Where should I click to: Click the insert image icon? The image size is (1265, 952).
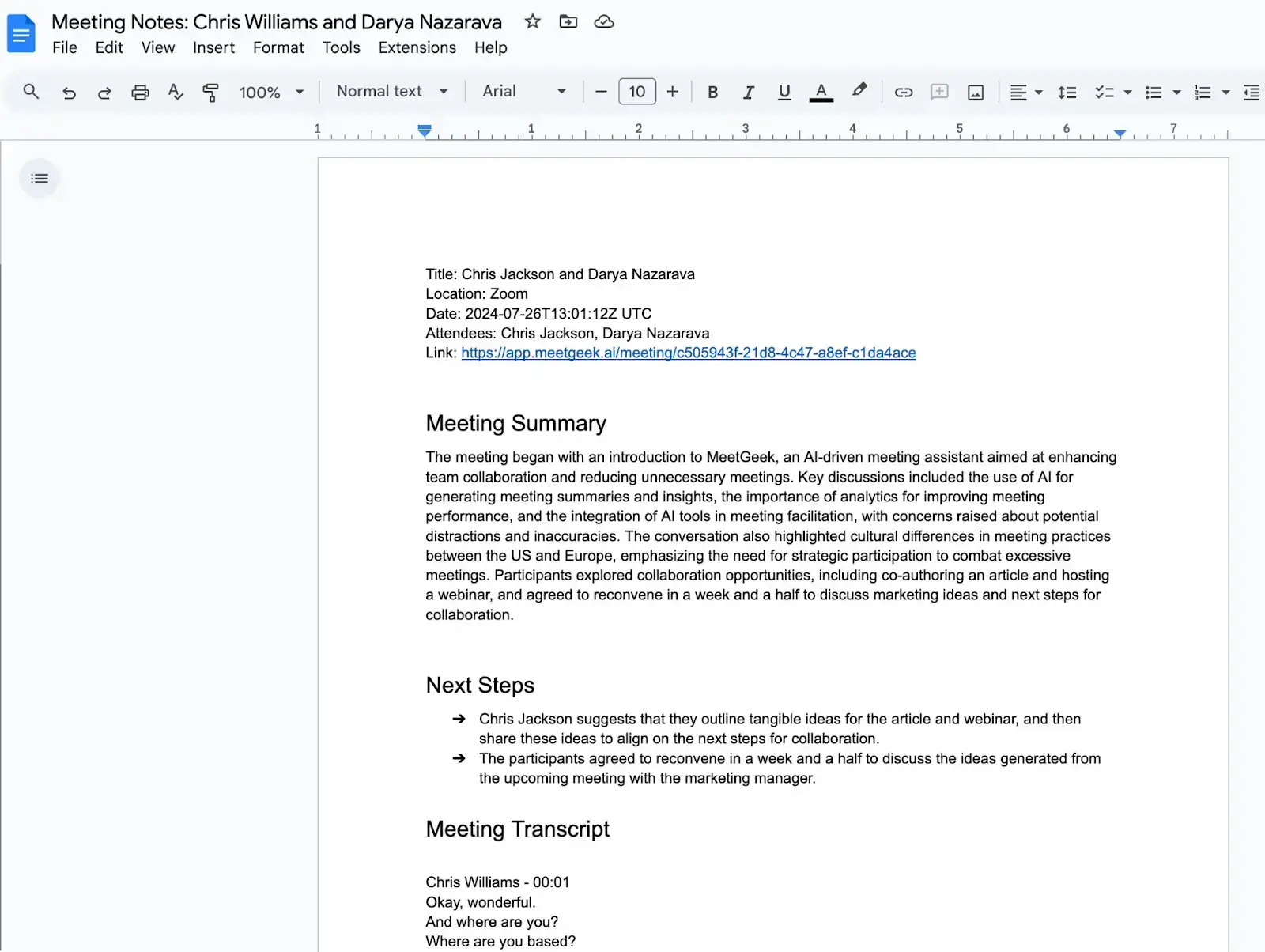click(976, 93)
